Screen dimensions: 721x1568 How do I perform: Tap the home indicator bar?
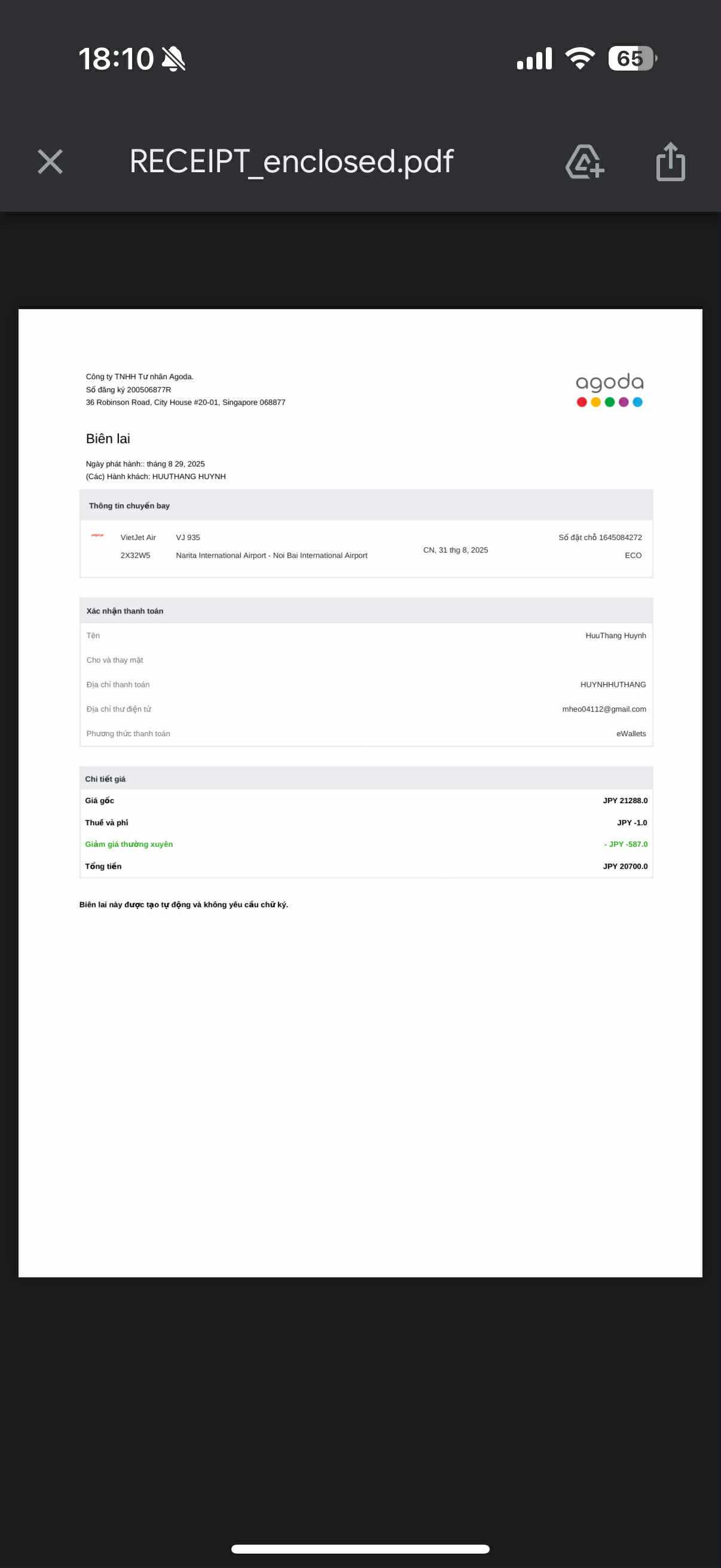(360, 1548)
